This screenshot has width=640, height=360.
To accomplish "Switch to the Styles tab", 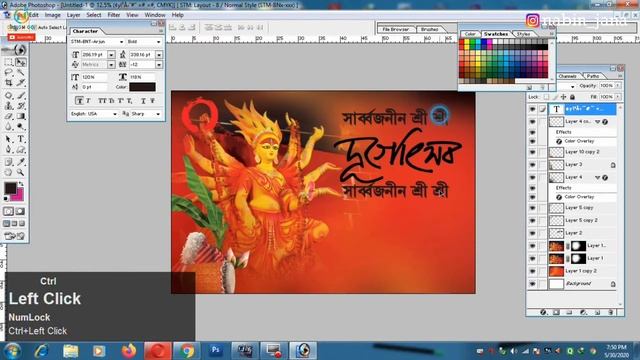I will 523,34.
